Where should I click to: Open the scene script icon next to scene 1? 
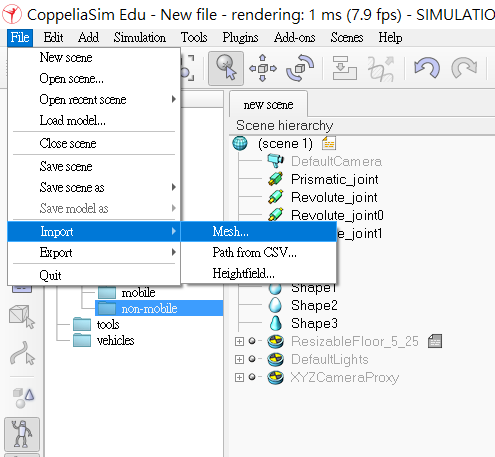click(x=329, y=143)
